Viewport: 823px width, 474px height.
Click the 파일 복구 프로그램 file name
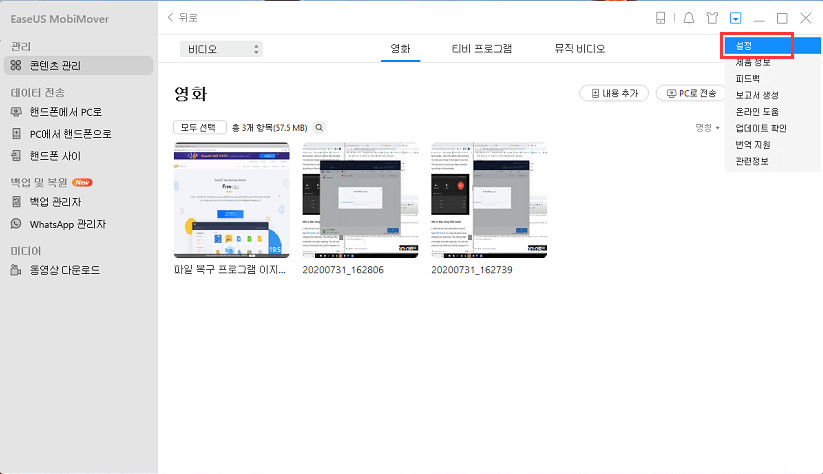click(230, 270)
